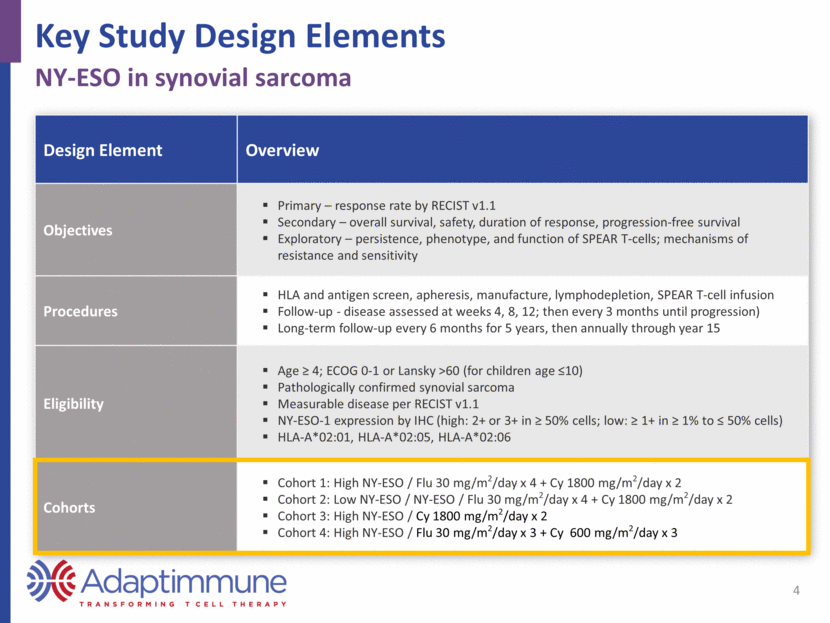Click the "Cohort 2: Low NY-ESO" line

click(505, 499)
